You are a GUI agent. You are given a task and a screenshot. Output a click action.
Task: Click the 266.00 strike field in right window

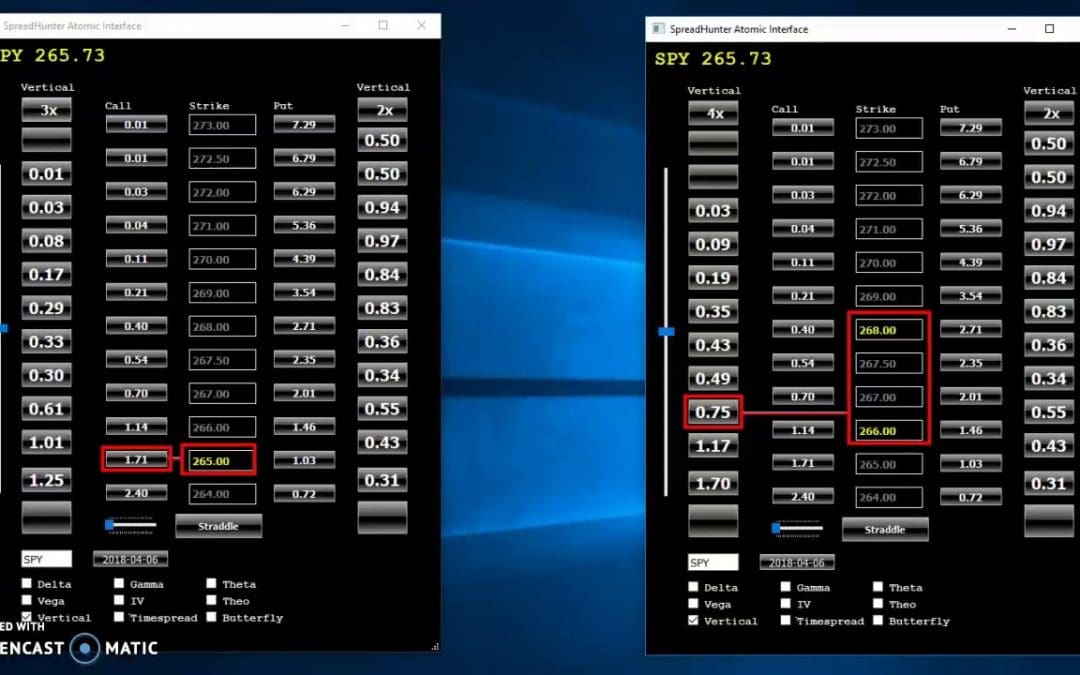pyautogui.click(x=889, y=430)
